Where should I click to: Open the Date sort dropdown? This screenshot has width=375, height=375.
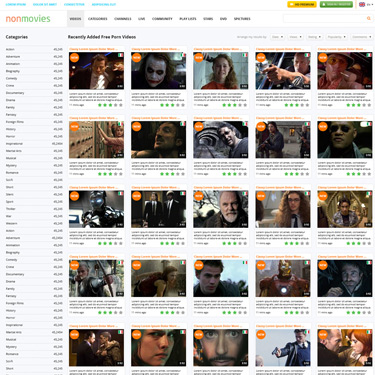coord(277,37)
